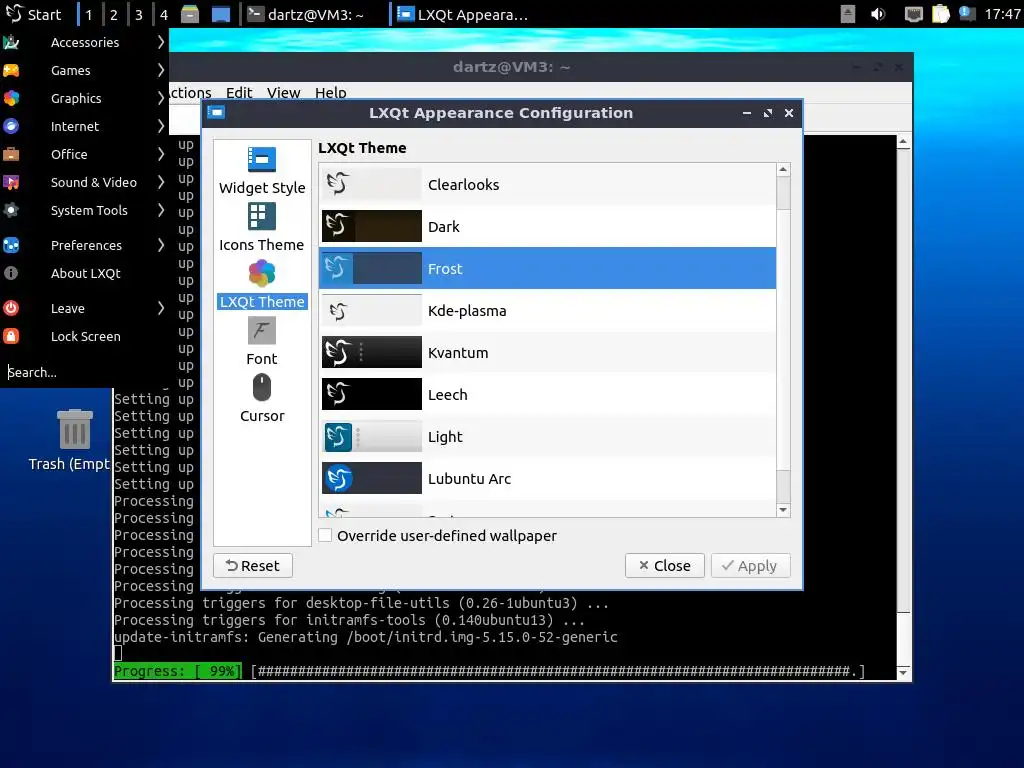Select the Frost theme row
This screenshot has height=768, width=1024.
click(x=547, y=268)
